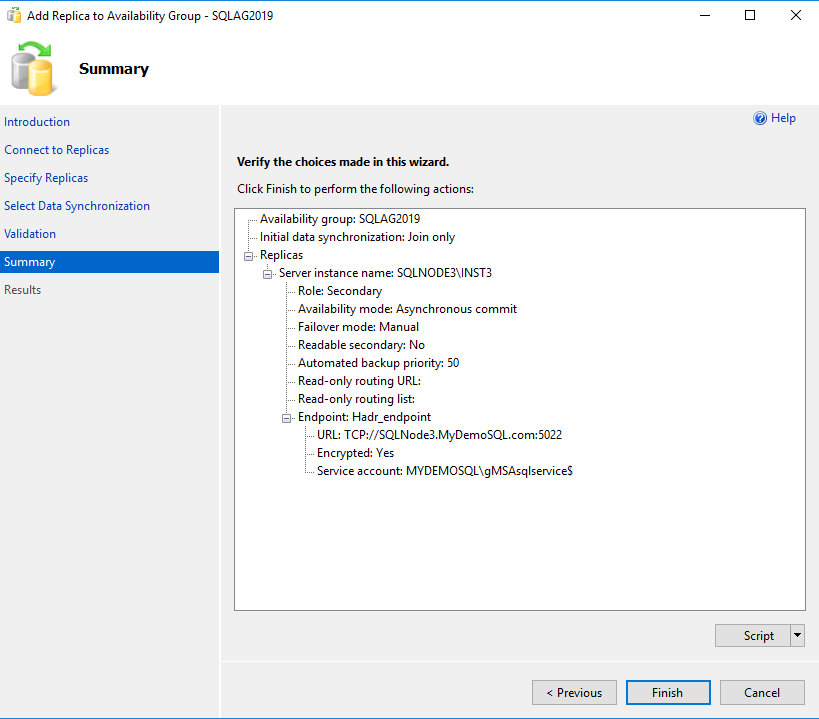The image size is (819, 719).
Task: Go to the Validation page
Action: (30, 234)
